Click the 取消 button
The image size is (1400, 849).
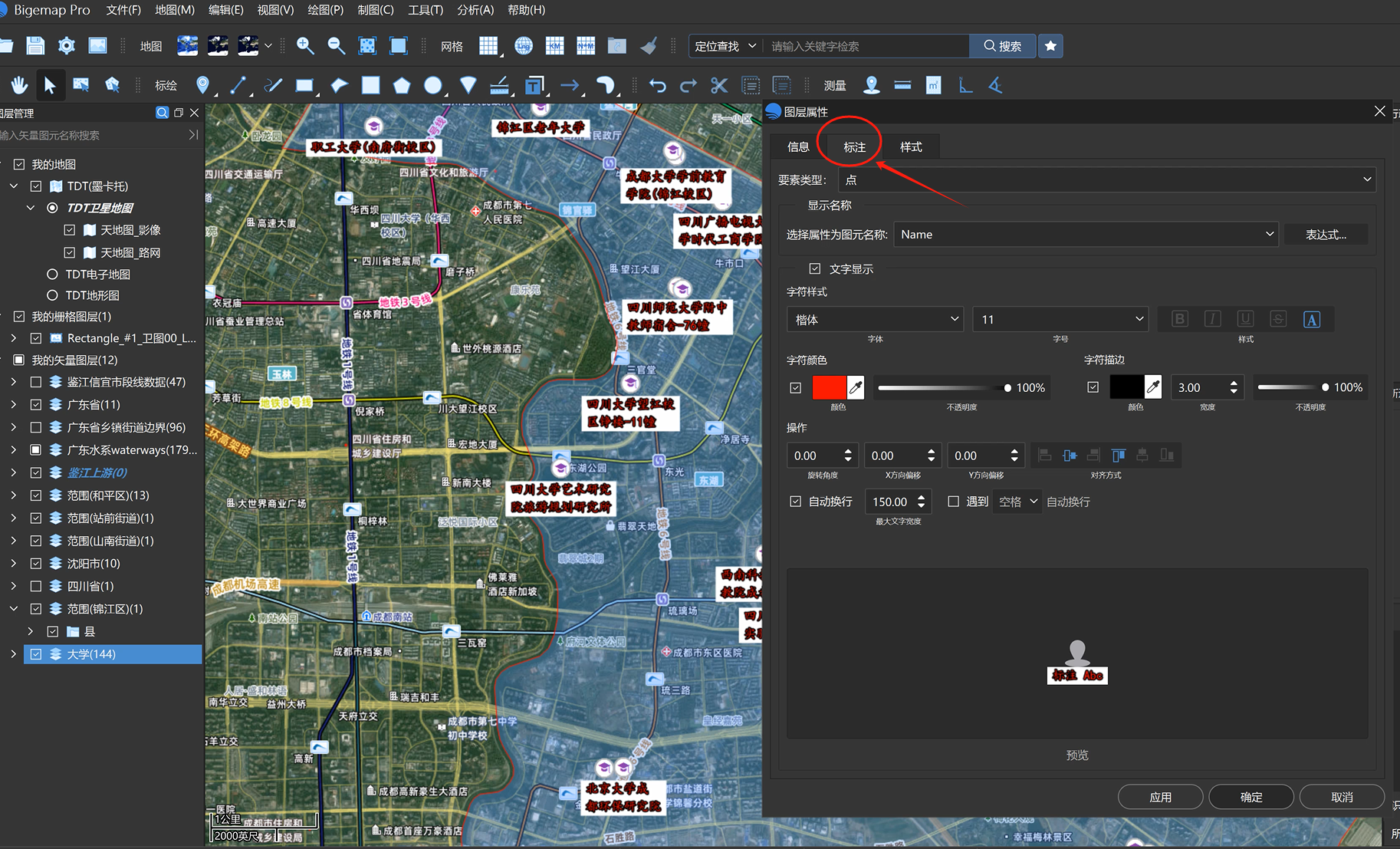coord(1342,797)
